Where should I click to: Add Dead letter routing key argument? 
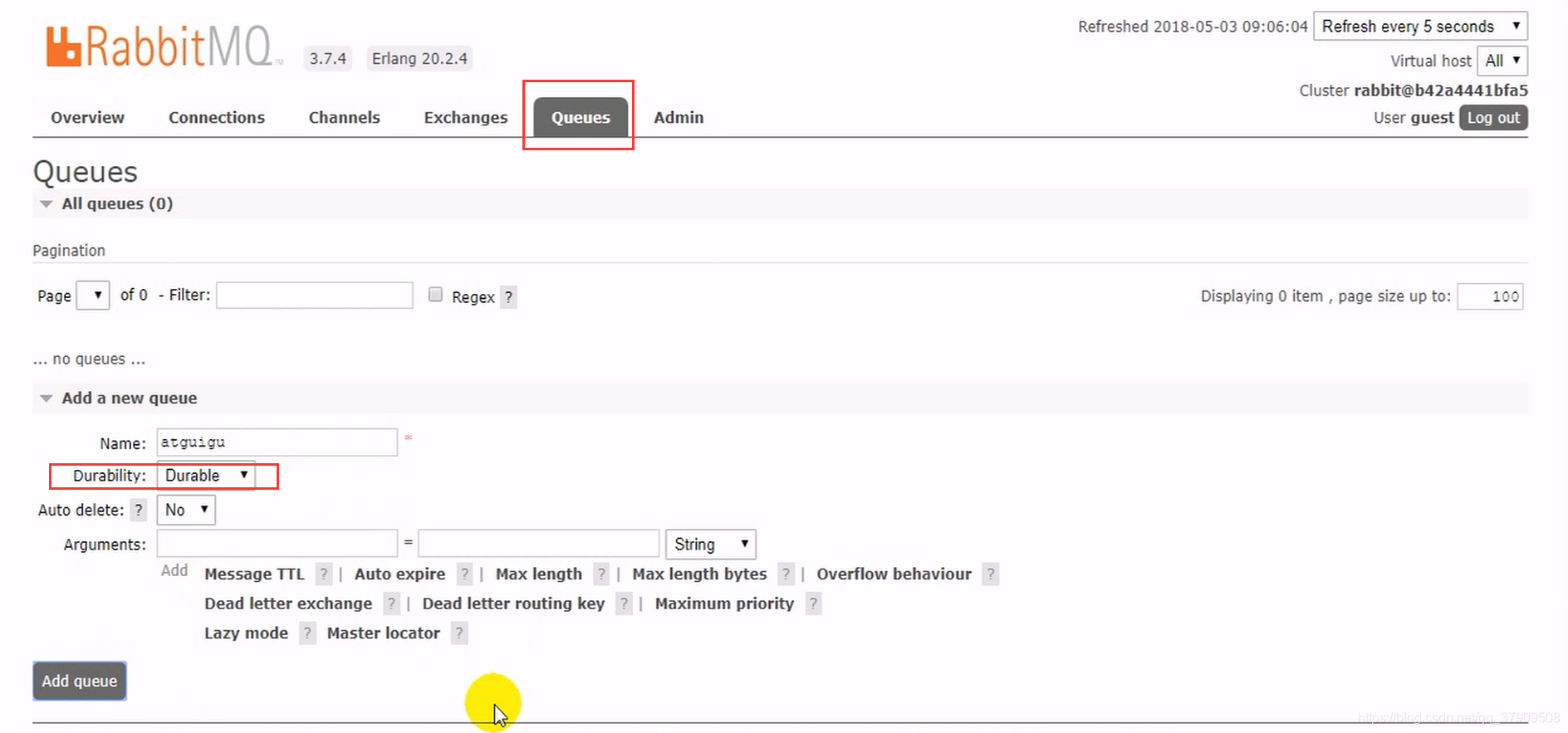(x=513, y=604)
